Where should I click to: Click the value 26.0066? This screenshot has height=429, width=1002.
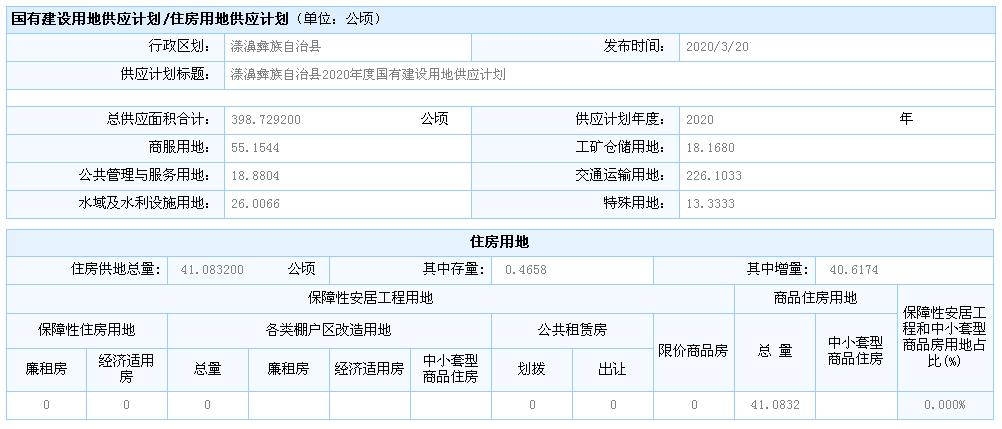click(255, 204)
